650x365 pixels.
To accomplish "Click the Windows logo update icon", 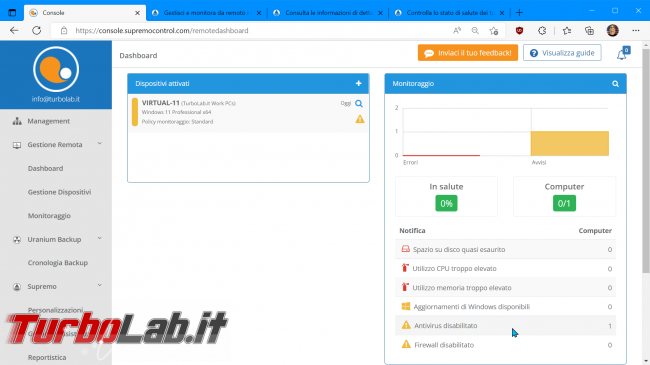I will [x=406, y=307].
